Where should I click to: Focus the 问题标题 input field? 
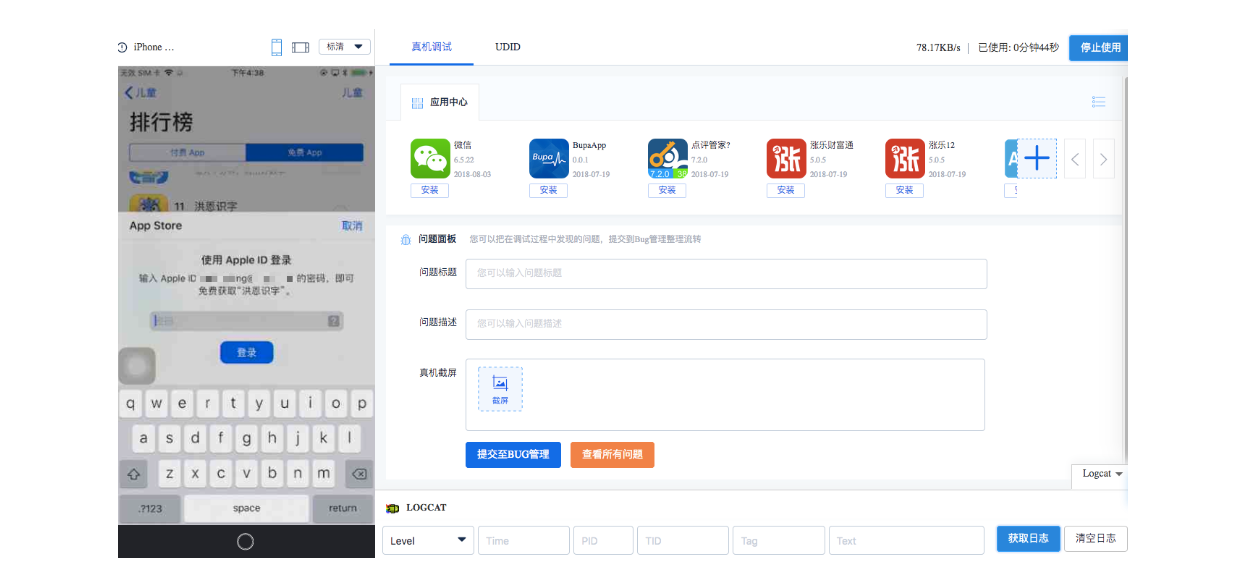click(726, 273)
